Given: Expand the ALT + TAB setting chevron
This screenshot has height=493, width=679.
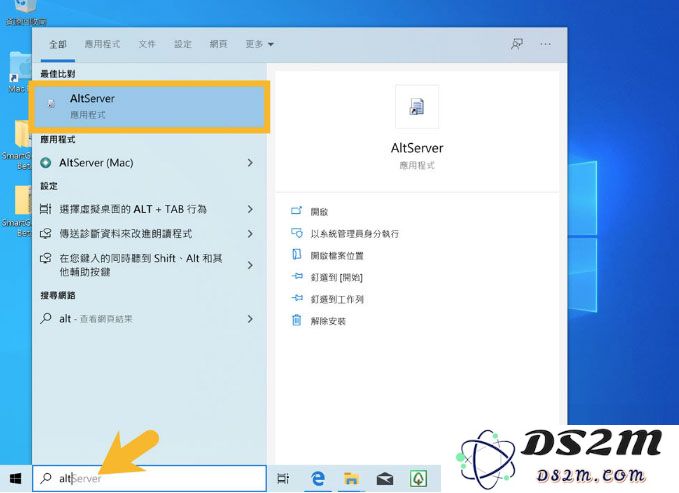Looking at the screenshot, I should (250, 209).
